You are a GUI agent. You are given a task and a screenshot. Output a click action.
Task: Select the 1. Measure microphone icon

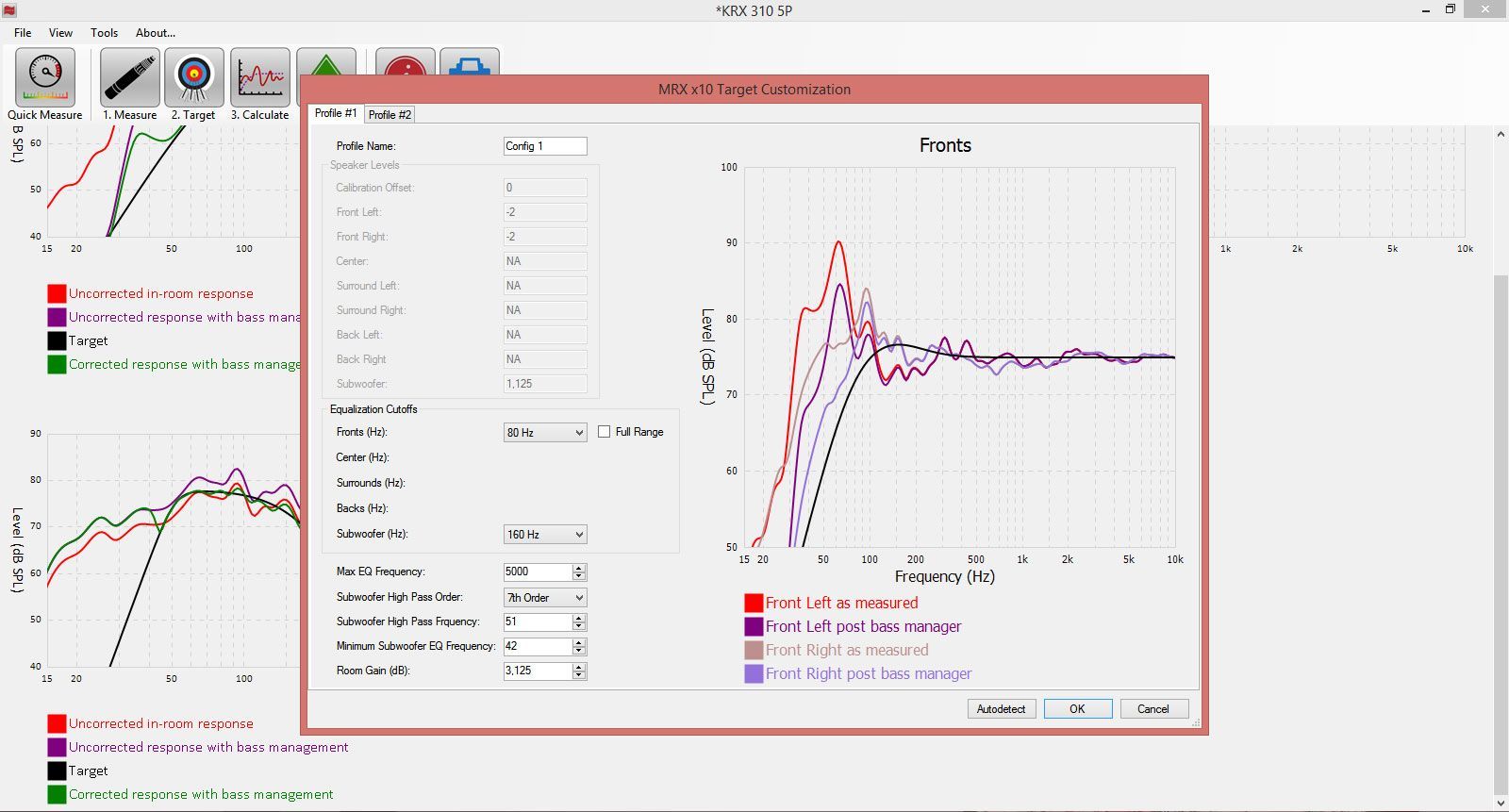pyautogui.click(x=130, y=77)
